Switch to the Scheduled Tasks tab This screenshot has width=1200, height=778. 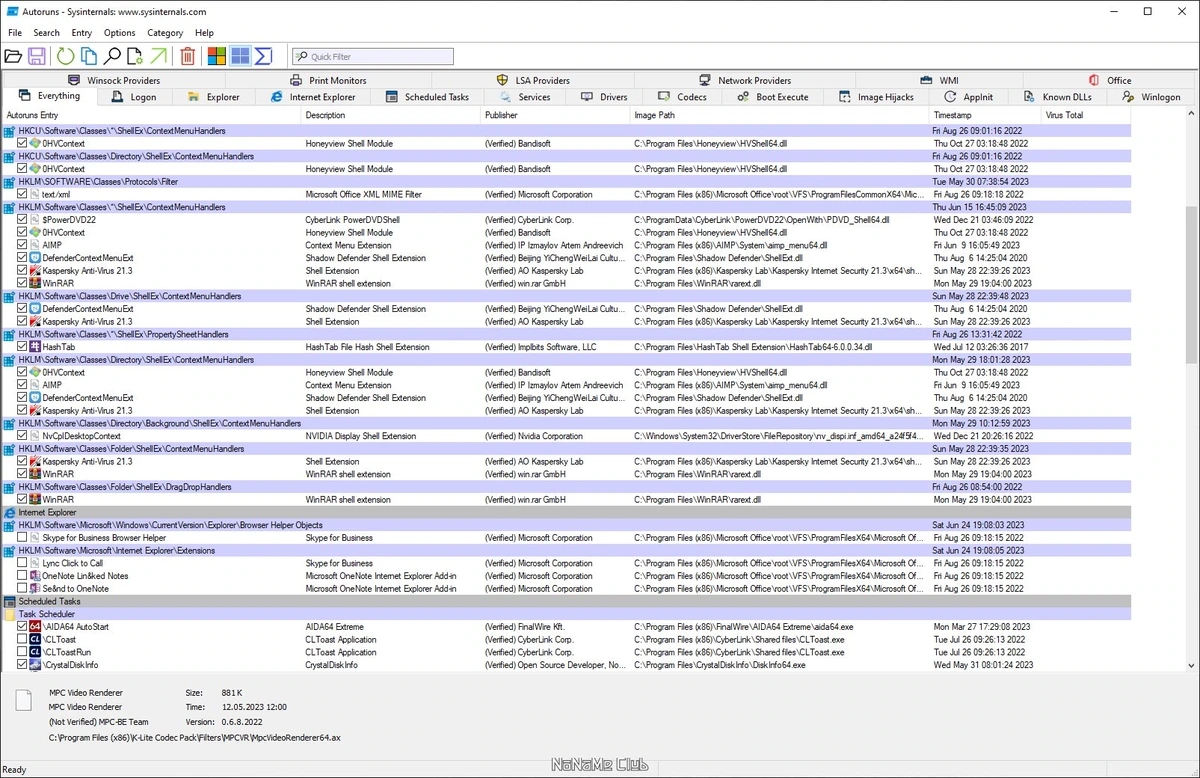click(427, 97)
